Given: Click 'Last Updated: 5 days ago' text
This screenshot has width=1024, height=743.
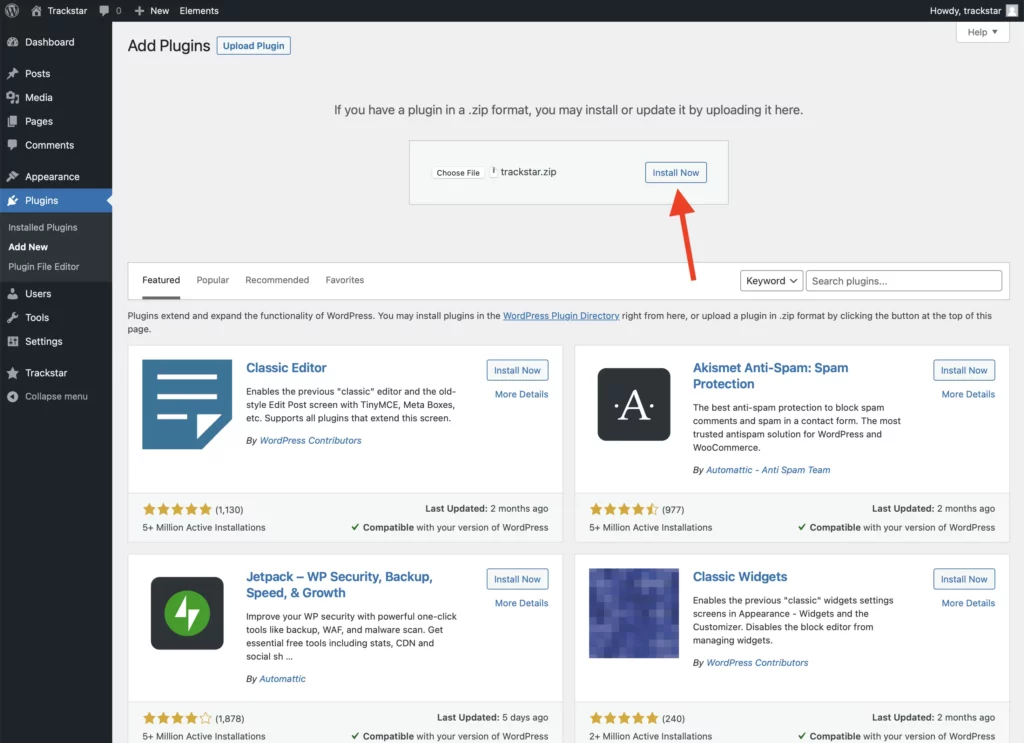Looking at the screenshot, I should click(x=492, y=717).
